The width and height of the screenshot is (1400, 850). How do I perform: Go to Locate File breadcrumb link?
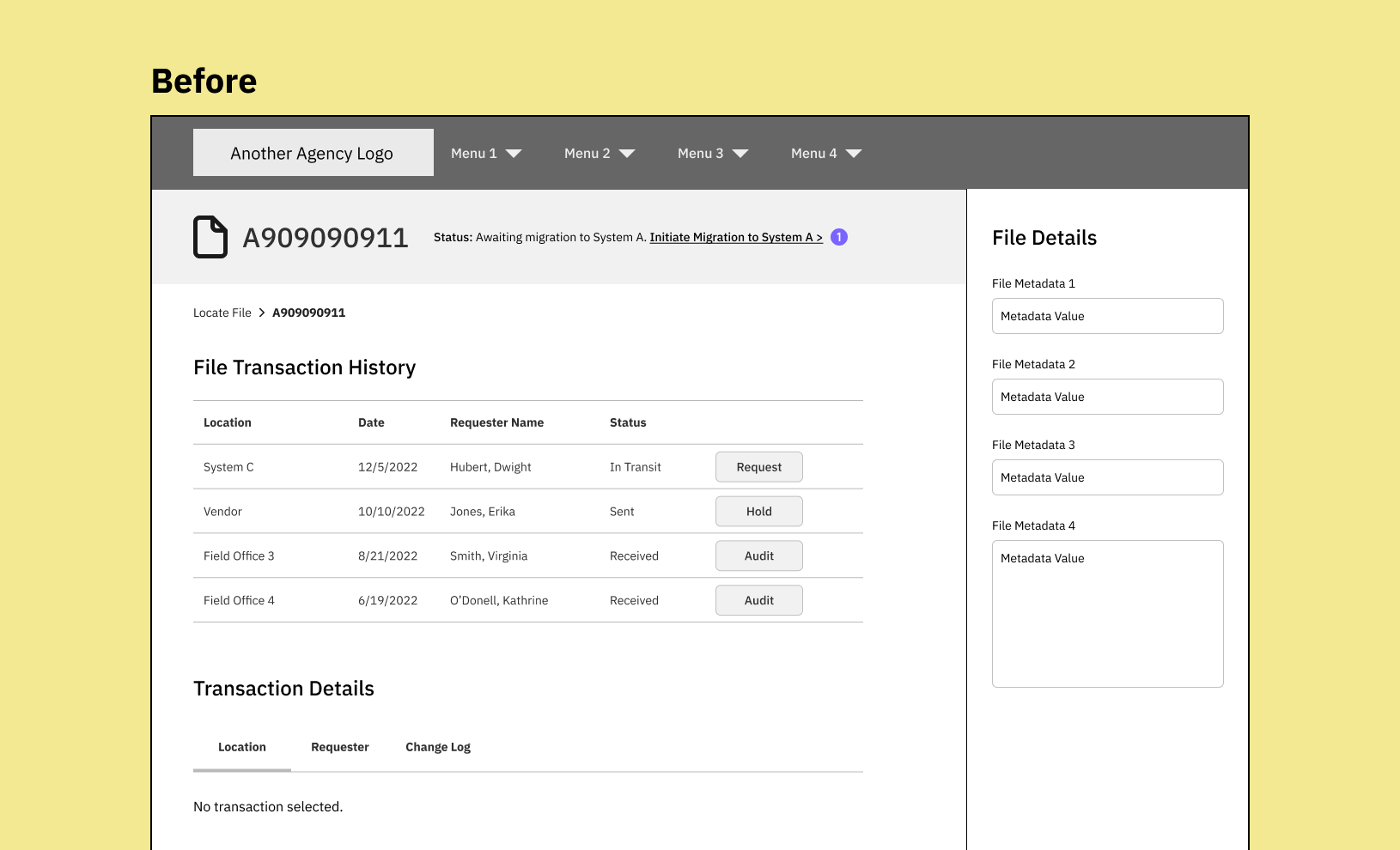pyautogui.click(x=222, y=313)
